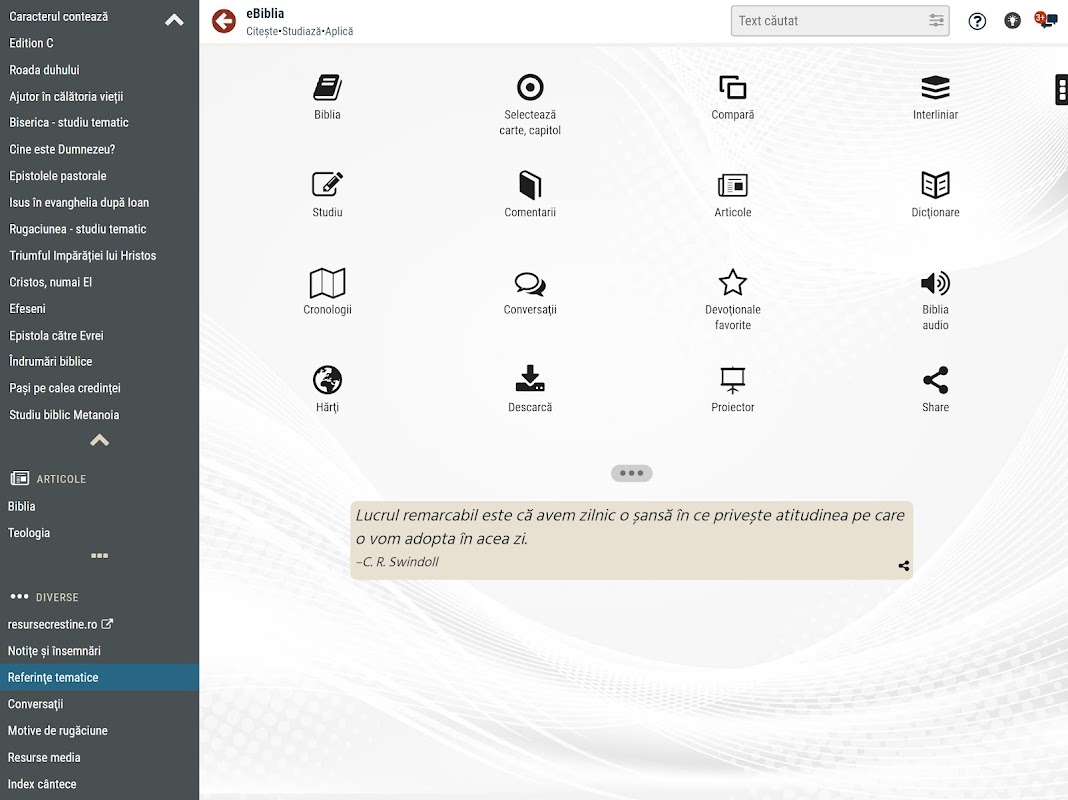Open the Interliniar layers icon
This screenshot has width=1068, height=800.
point(935,87)
